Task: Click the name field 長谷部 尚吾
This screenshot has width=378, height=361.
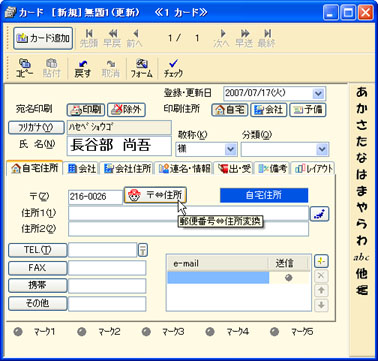Action: click(x=119, y=146)
